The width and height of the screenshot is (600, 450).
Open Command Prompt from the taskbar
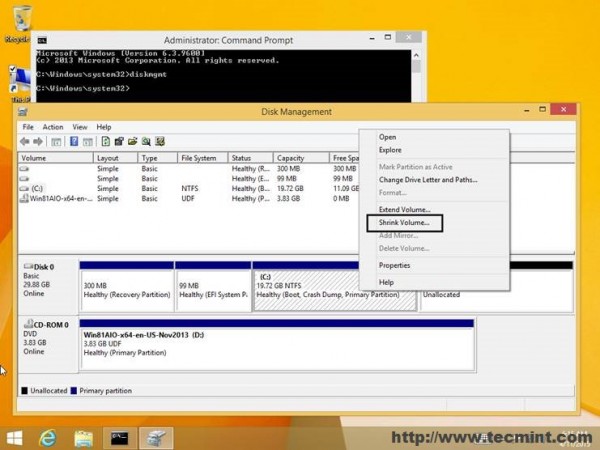point(119,437)
